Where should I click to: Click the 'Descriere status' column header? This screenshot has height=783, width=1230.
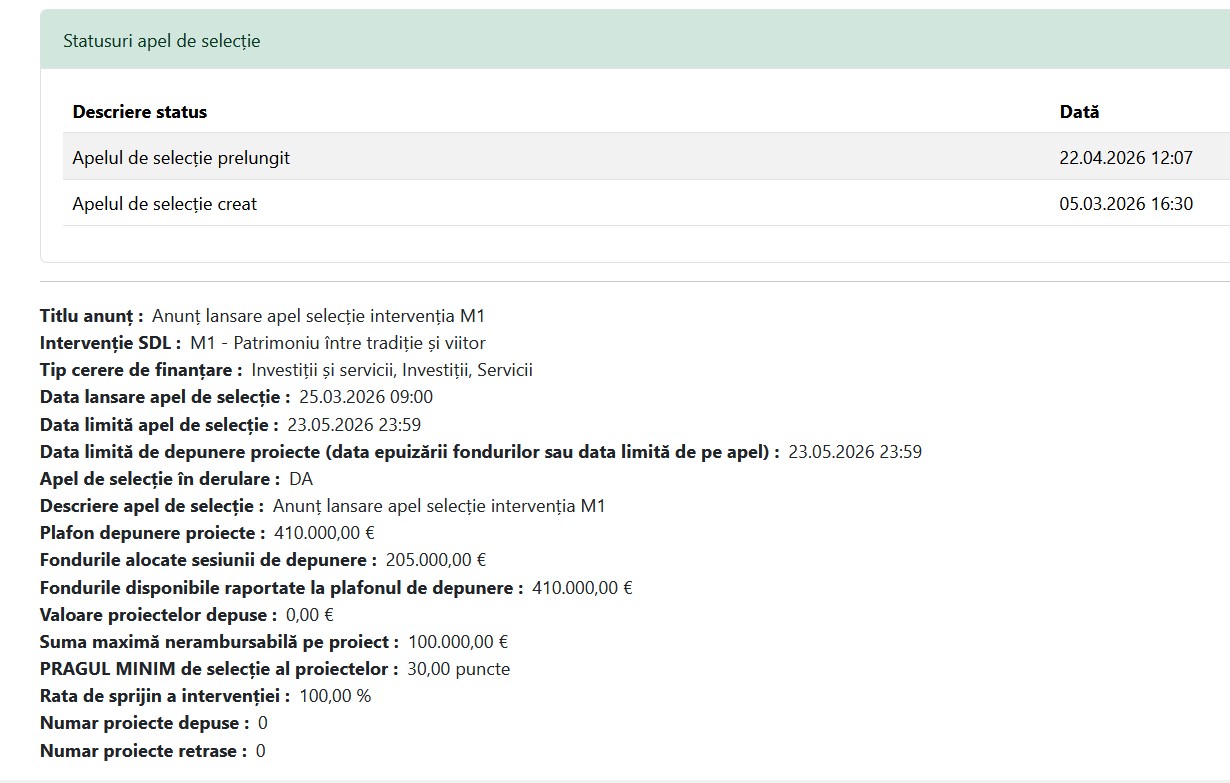click(140, 112)
